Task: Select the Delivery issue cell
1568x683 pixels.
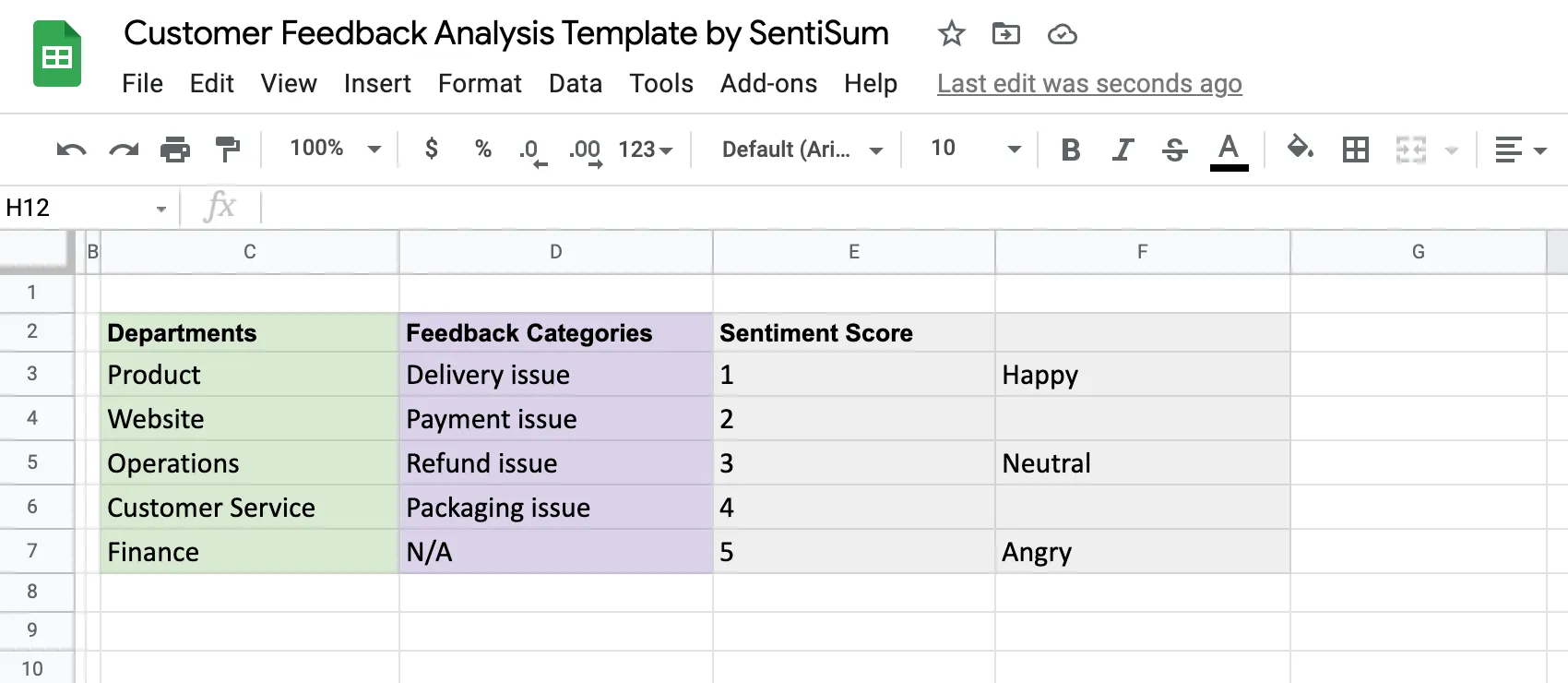Action: click(x=556, y=375)
